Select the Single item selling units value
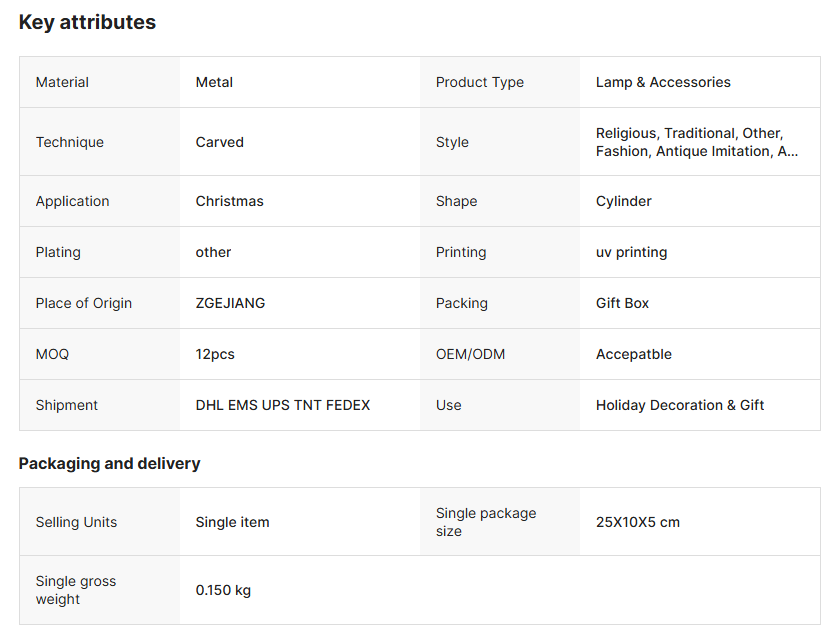832x634 pixels. (x=232, y=522)
